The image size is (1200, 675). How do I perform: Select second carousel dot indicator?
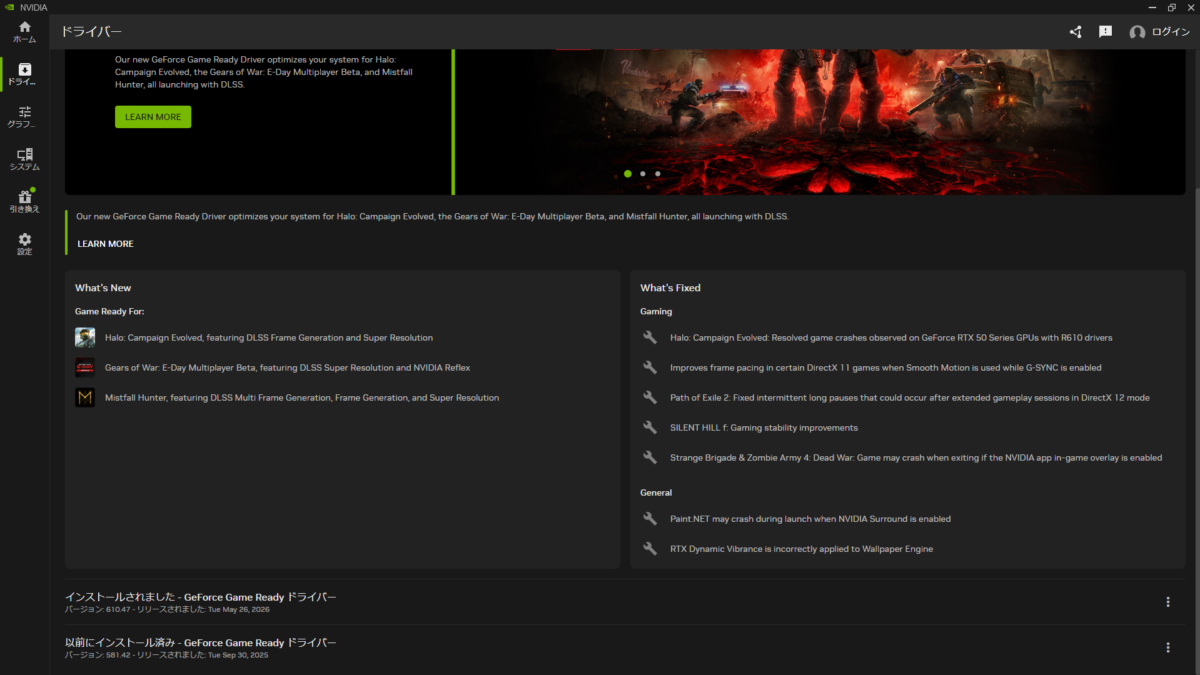pyautogui.click(x=642, y=173)
